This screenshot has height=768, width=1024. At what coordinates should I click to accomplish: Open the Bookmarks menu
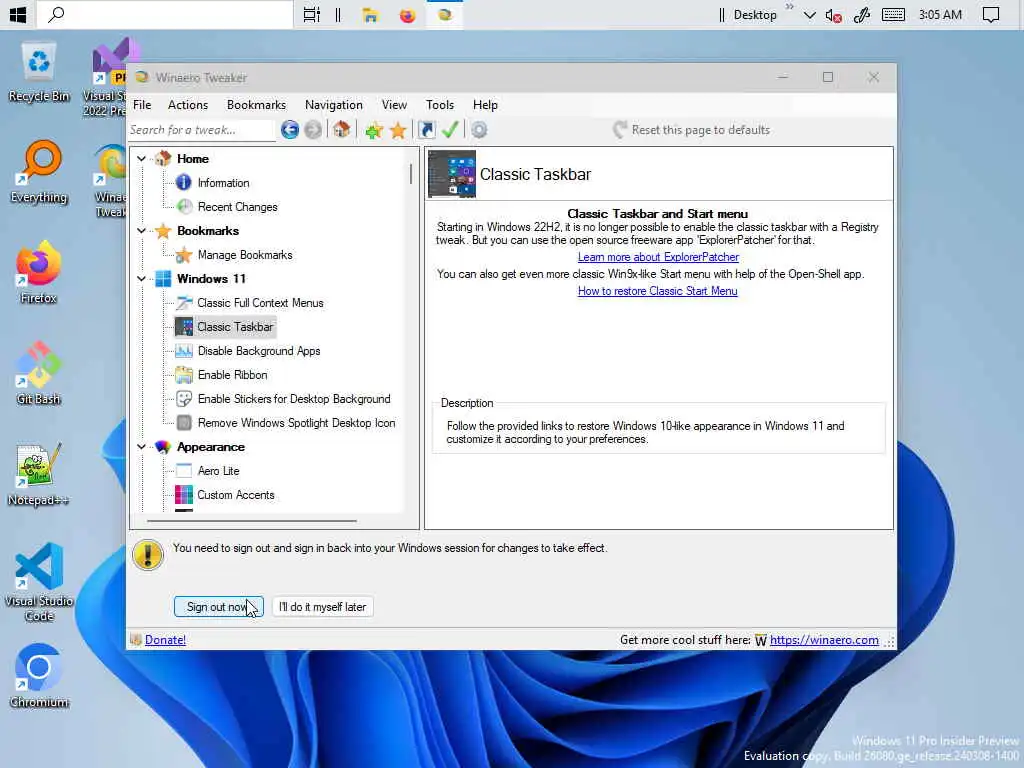[x=256, y=105]
